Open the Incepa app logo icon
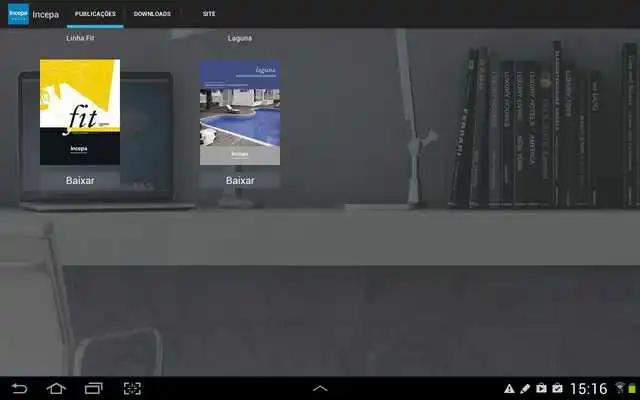The image size is (640, 400). [18, 14]
